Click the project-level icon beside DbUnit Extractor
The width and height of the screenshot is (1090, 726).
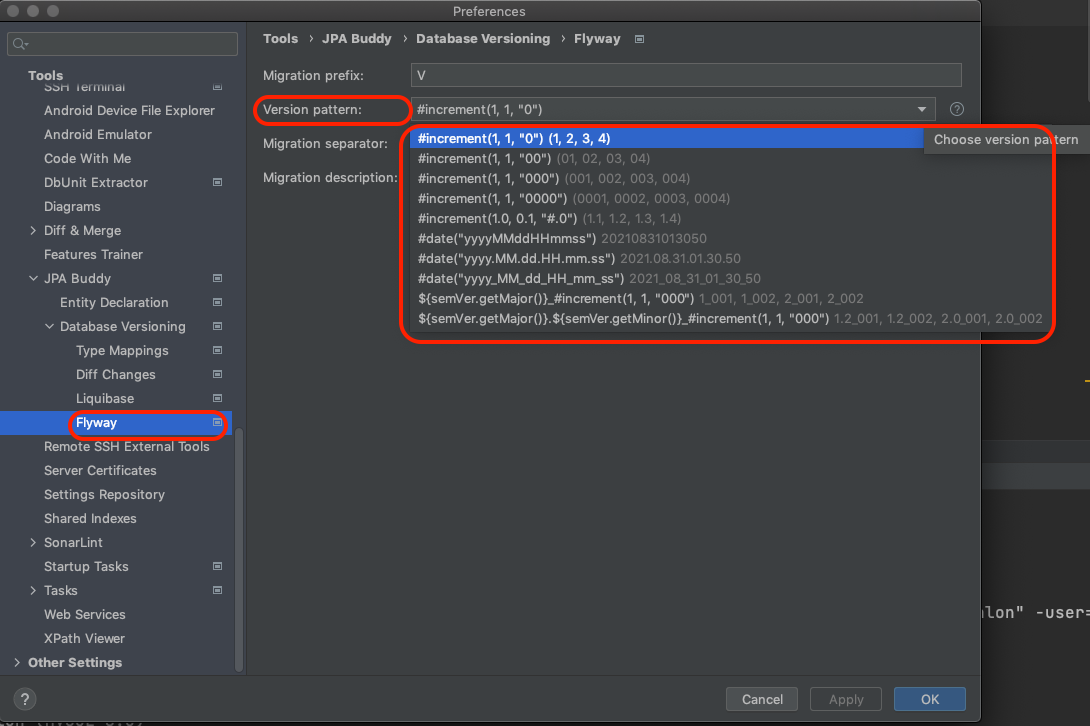click(218, 182)
